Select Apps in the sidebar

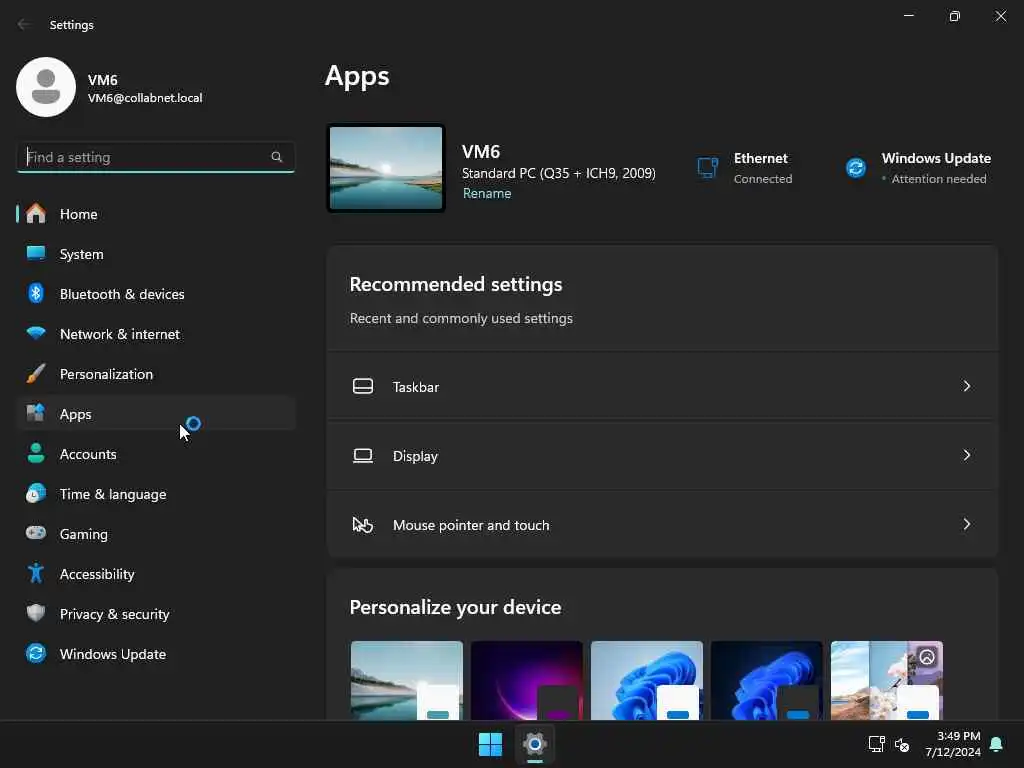click(x=156, y=413)
